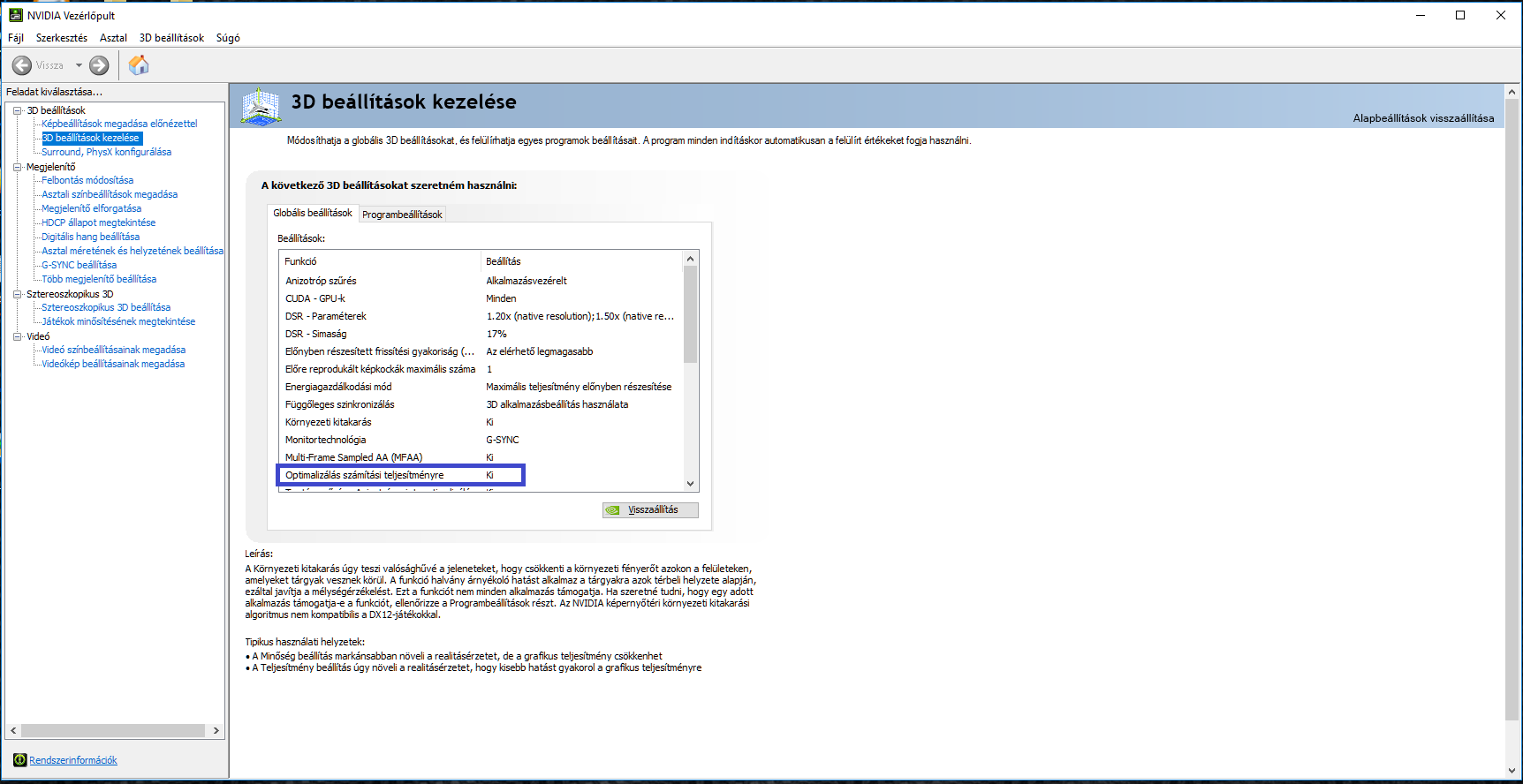Select Előnyben részesített frissítési gyakoriság row

pyautogui.click(x=481, y=351)
